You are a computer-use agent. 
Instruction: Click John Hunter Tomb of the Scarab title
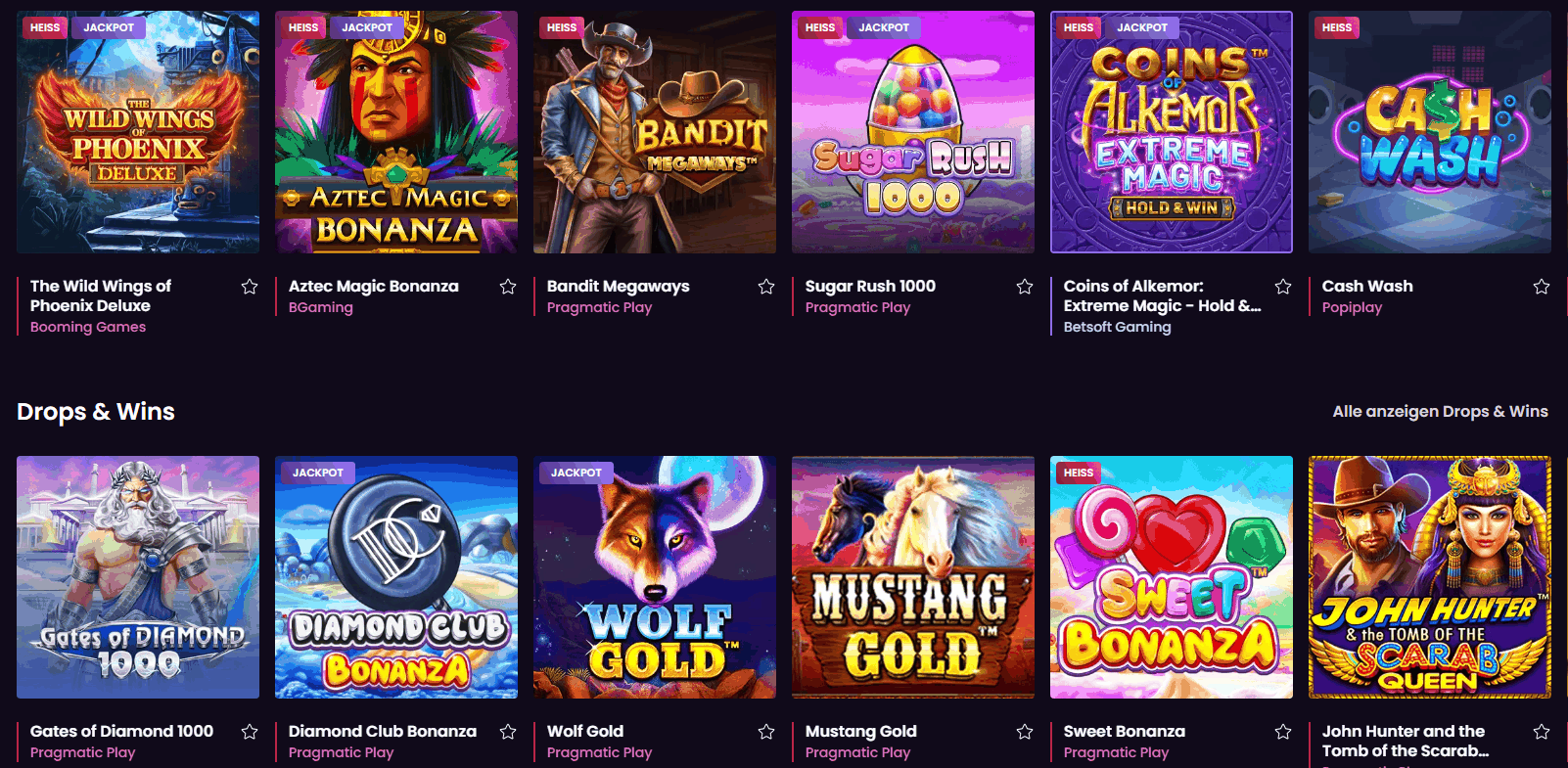1405,741
